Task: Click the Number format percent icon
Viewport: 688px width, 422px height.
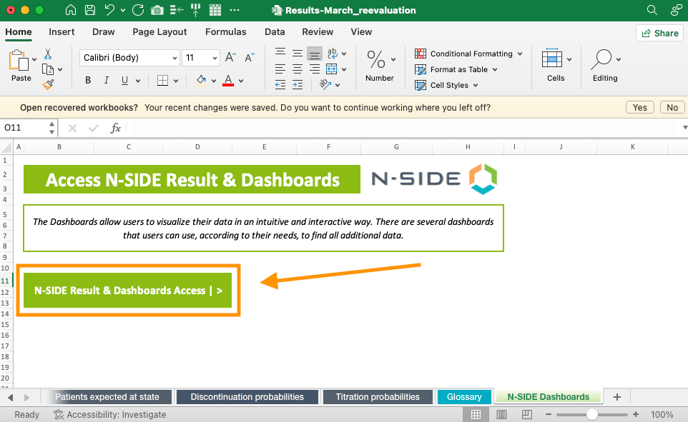Action: pos(379,59)
